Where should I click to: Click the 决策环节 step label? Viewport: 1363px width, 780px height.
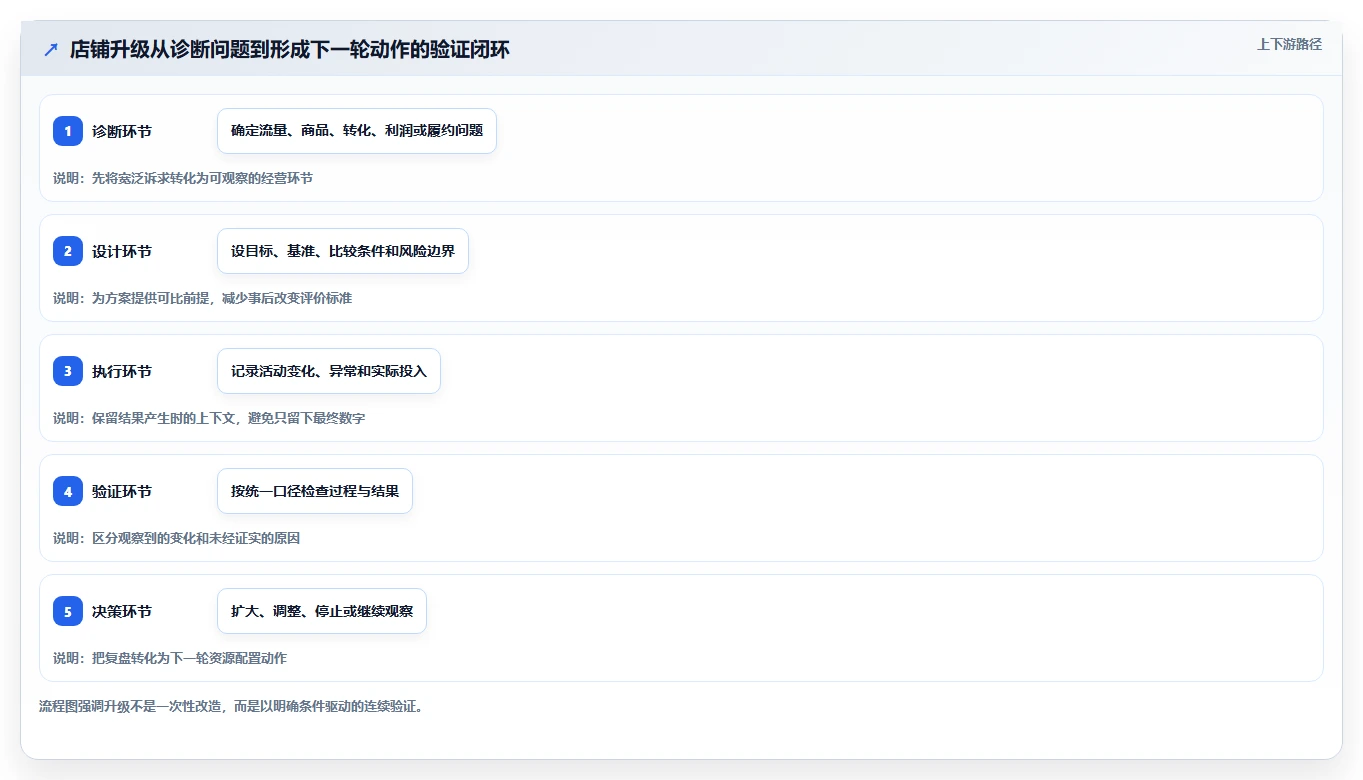122,611
